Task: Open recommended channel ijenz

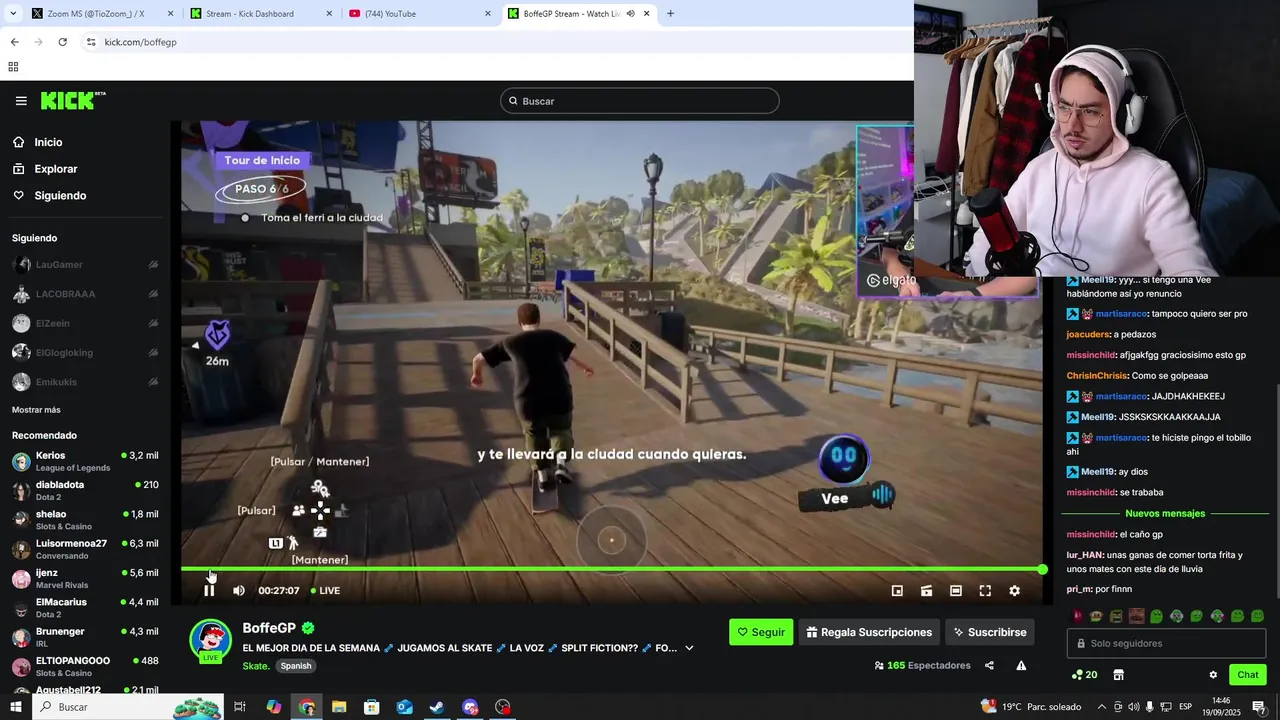Action: tap(85, 578)
